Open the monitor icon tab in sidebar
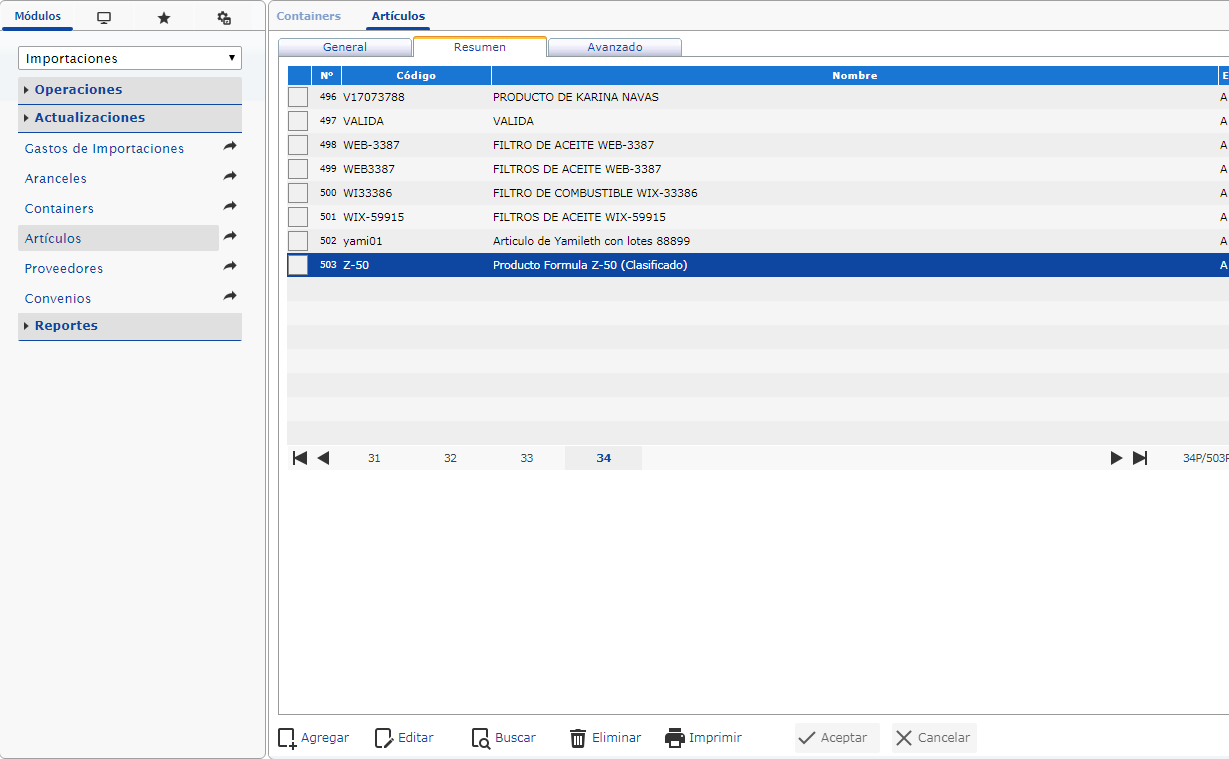Viewport: 1229px width, 759px height. [104, 18]
